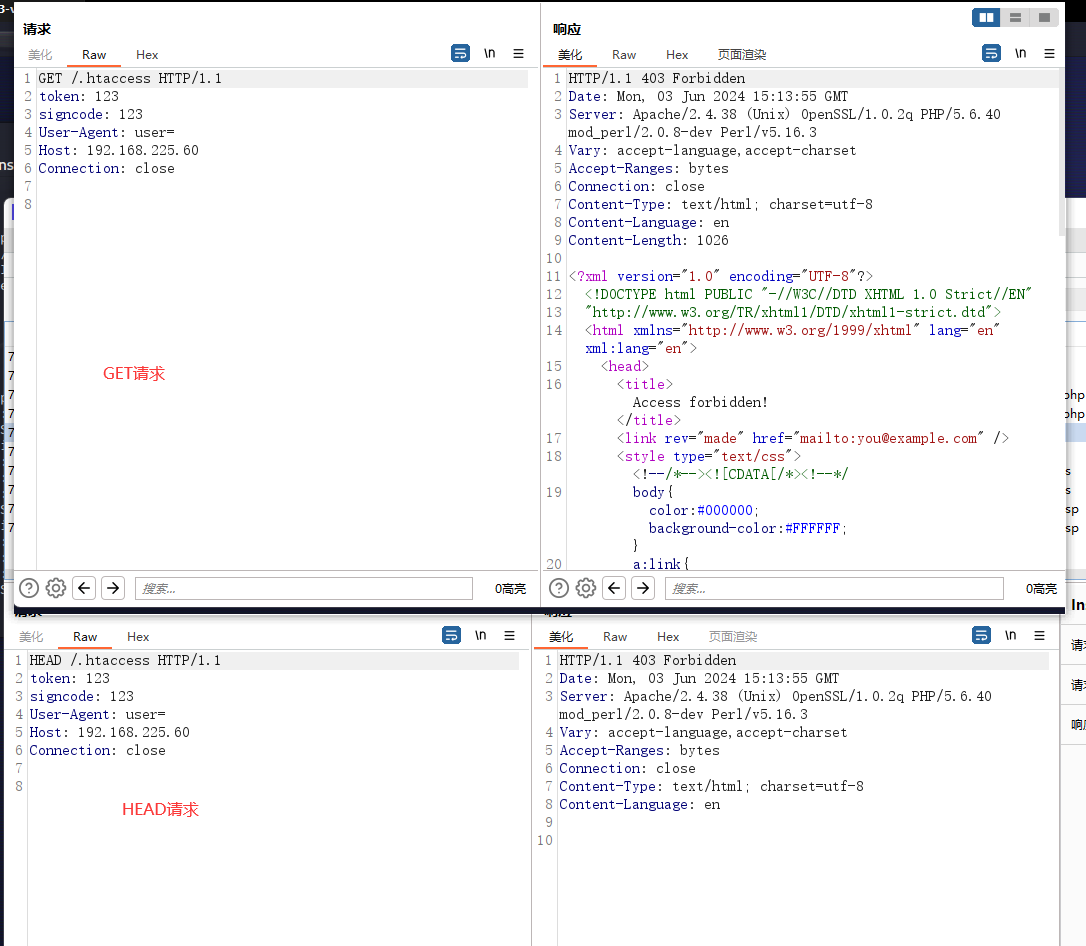
Task: Click 'Access forbidden!' title text in response
Action: coord(700,402)
